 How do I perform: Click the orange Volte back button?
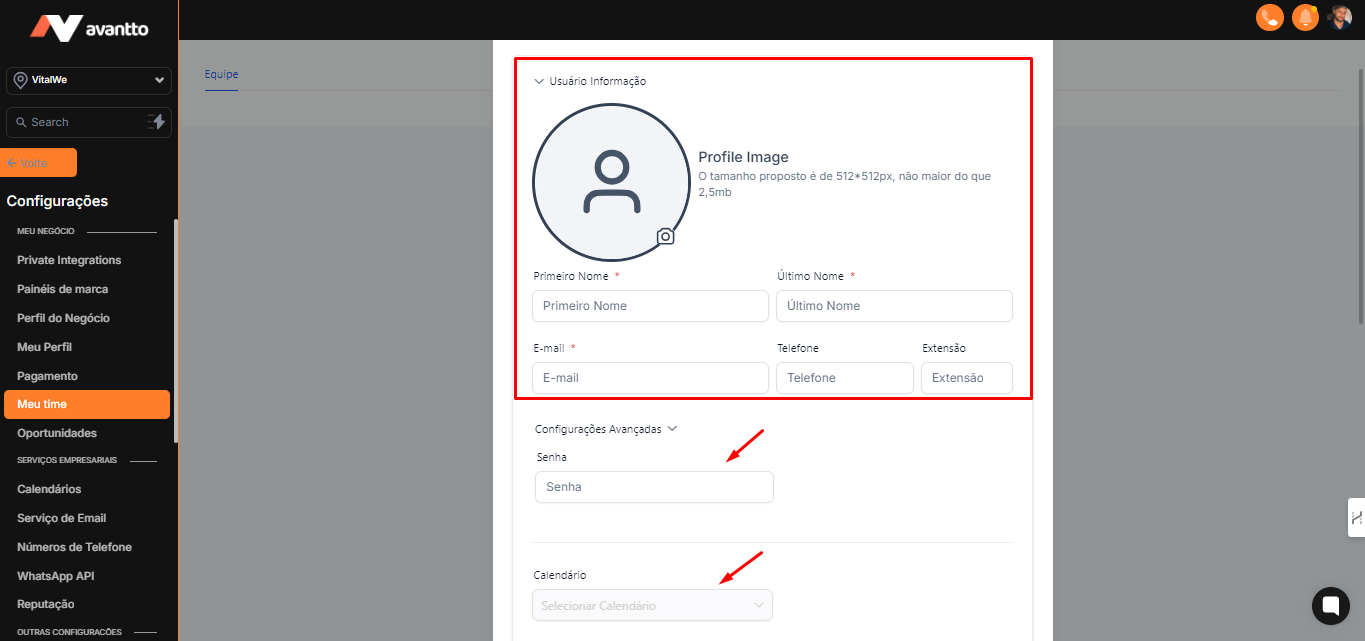(x=41, y=163)
